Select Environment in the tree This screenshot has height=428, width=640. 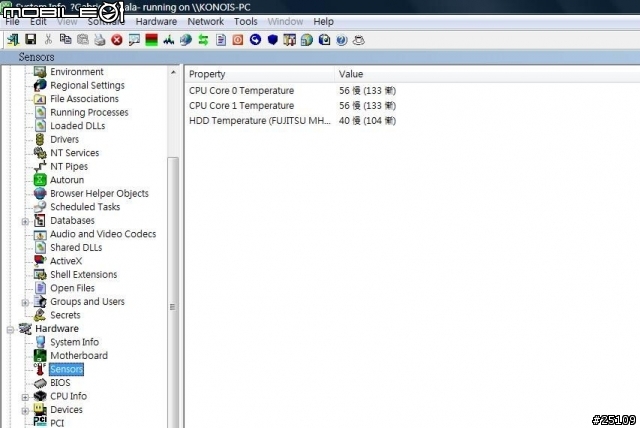pos(77,72)
